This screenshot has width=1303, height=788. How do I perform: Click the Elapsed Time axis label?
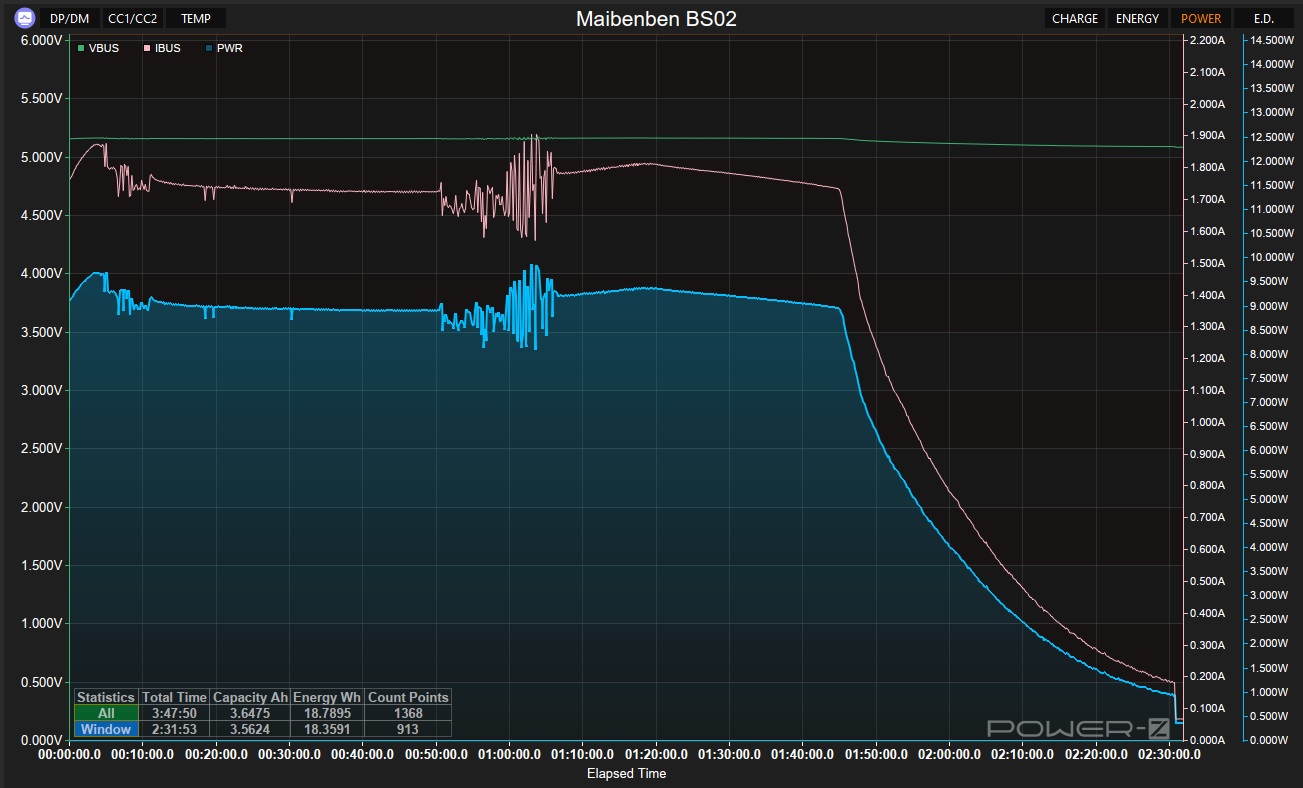[x=626, y=773]
